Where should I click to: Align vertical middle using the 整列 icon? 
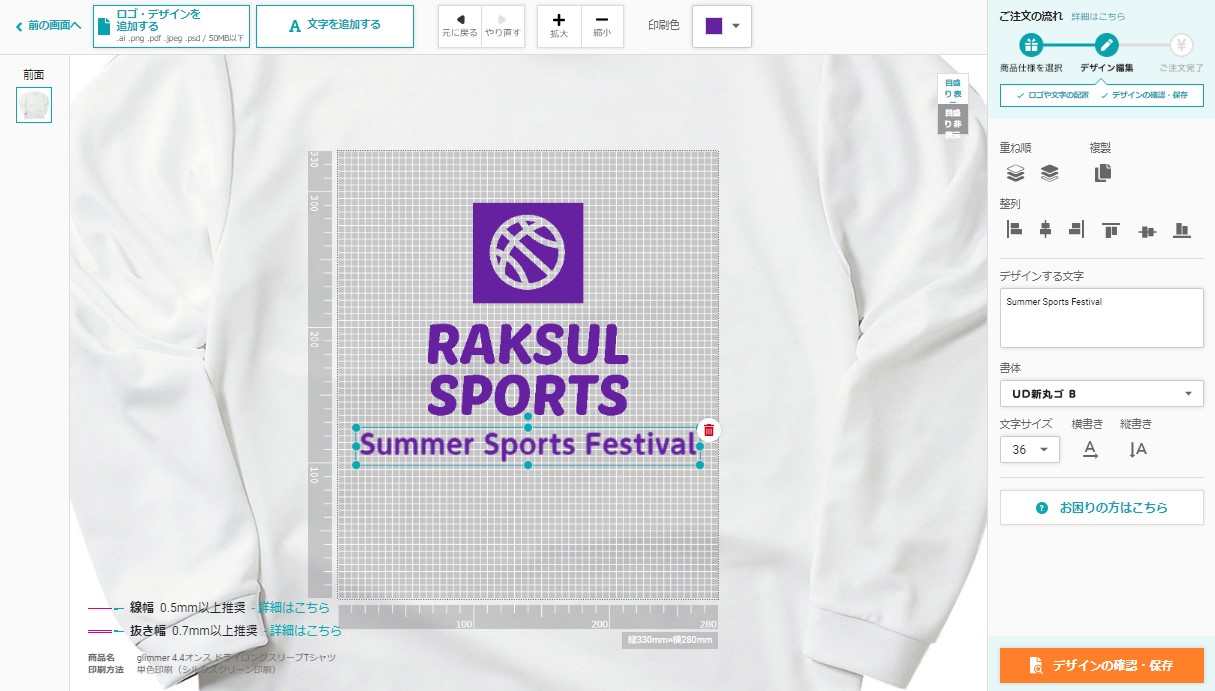tap(1147, 231)
